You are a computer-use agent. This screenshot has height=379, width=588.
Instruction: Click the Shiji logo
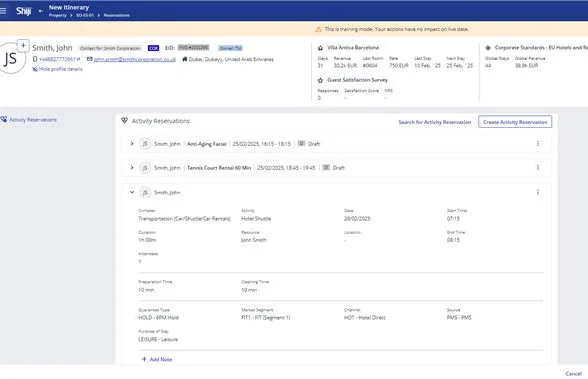tap(24, 11)
